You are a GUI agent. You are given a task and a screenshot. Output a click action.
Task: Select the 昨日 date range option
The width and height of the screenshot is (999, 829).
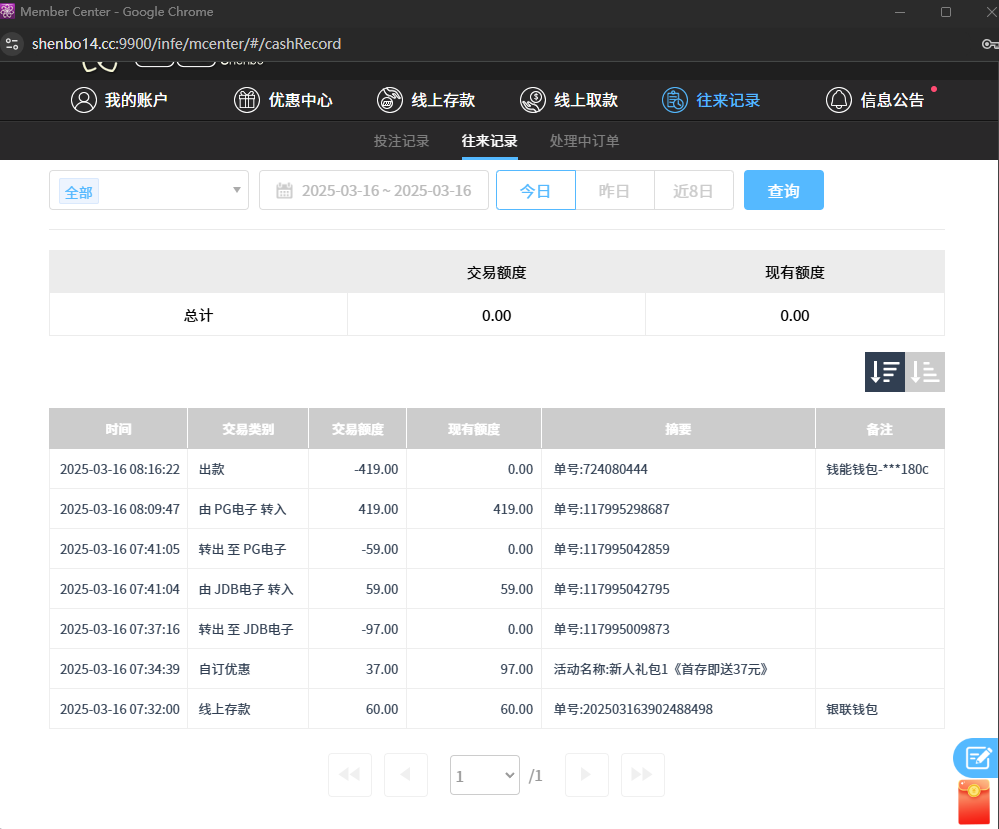614,190
